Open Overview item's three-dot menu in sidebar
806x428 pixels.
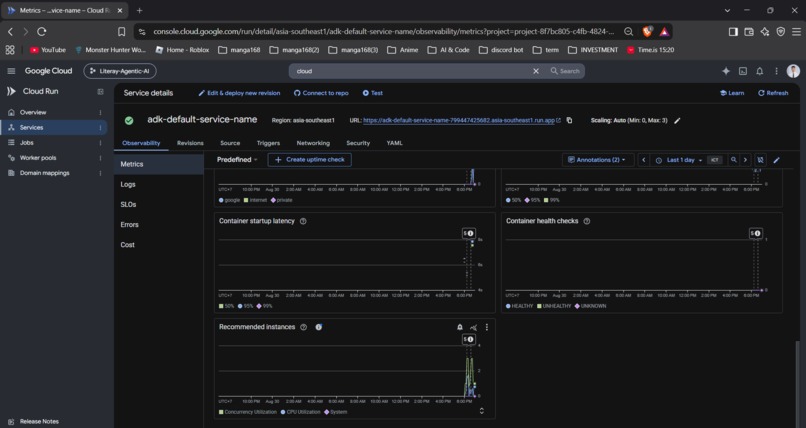pyautogui.click(x=100, y=113)
